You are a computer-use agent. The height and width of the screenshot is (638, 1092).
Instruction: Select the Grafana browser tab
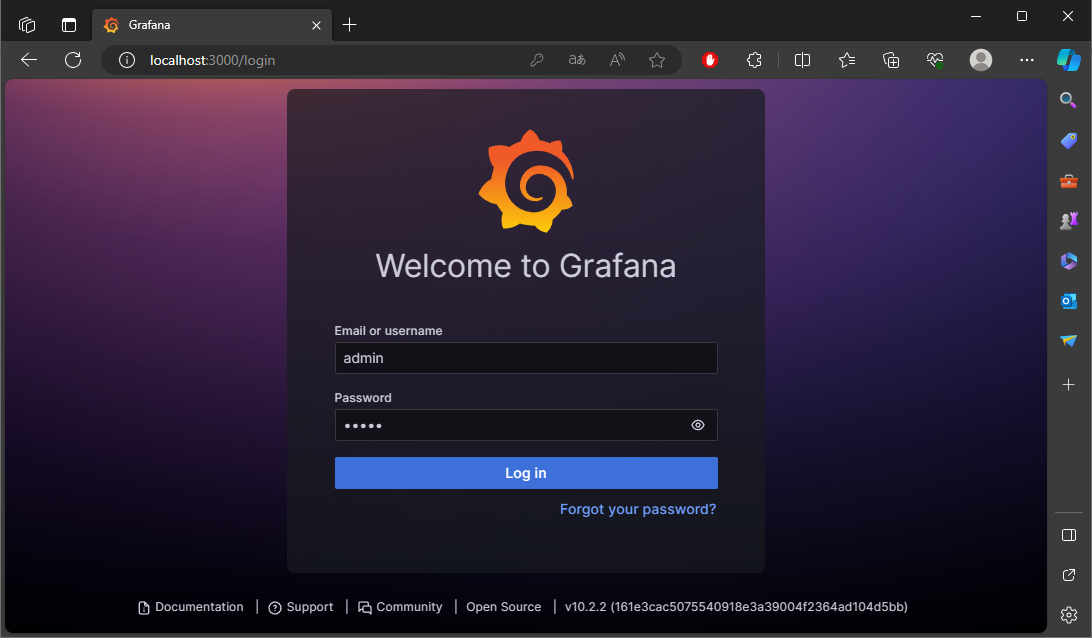[200, 24]
